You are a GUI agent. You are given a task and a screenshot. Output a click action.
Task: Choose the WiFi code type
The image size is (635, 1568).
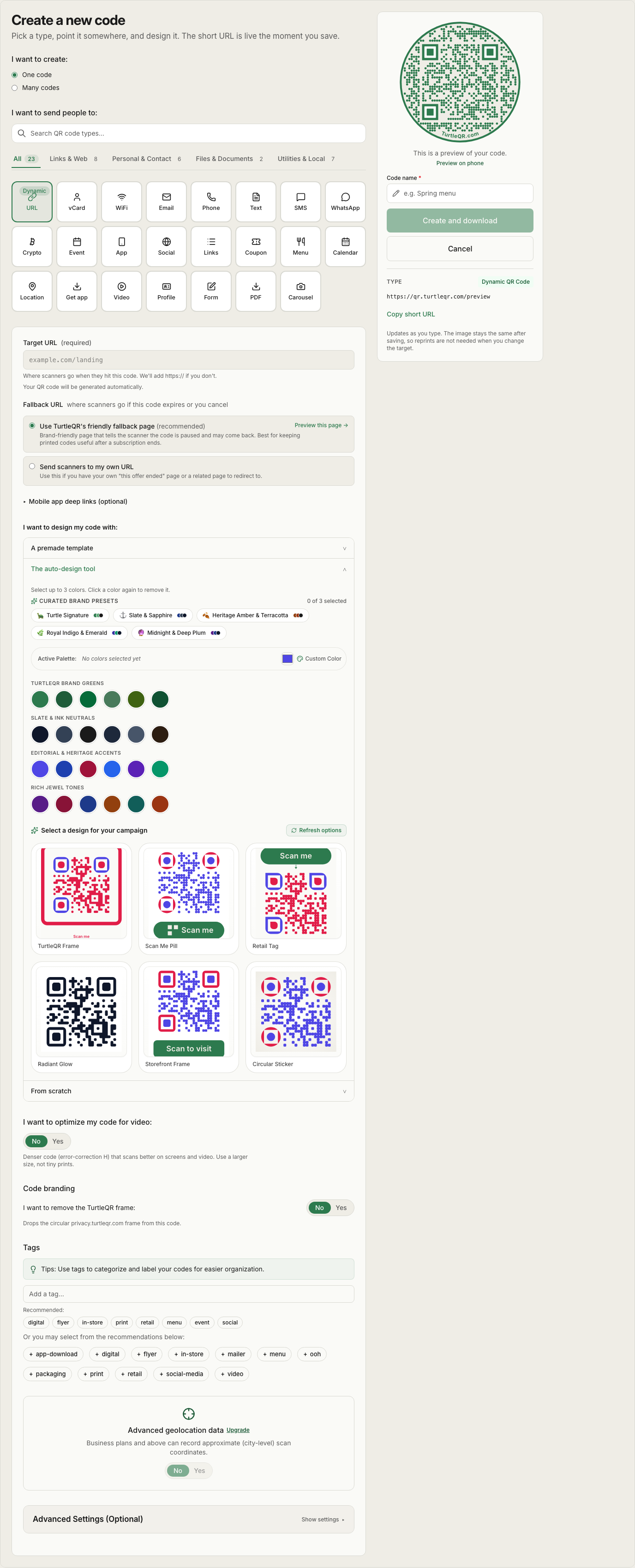pos(122,202)
